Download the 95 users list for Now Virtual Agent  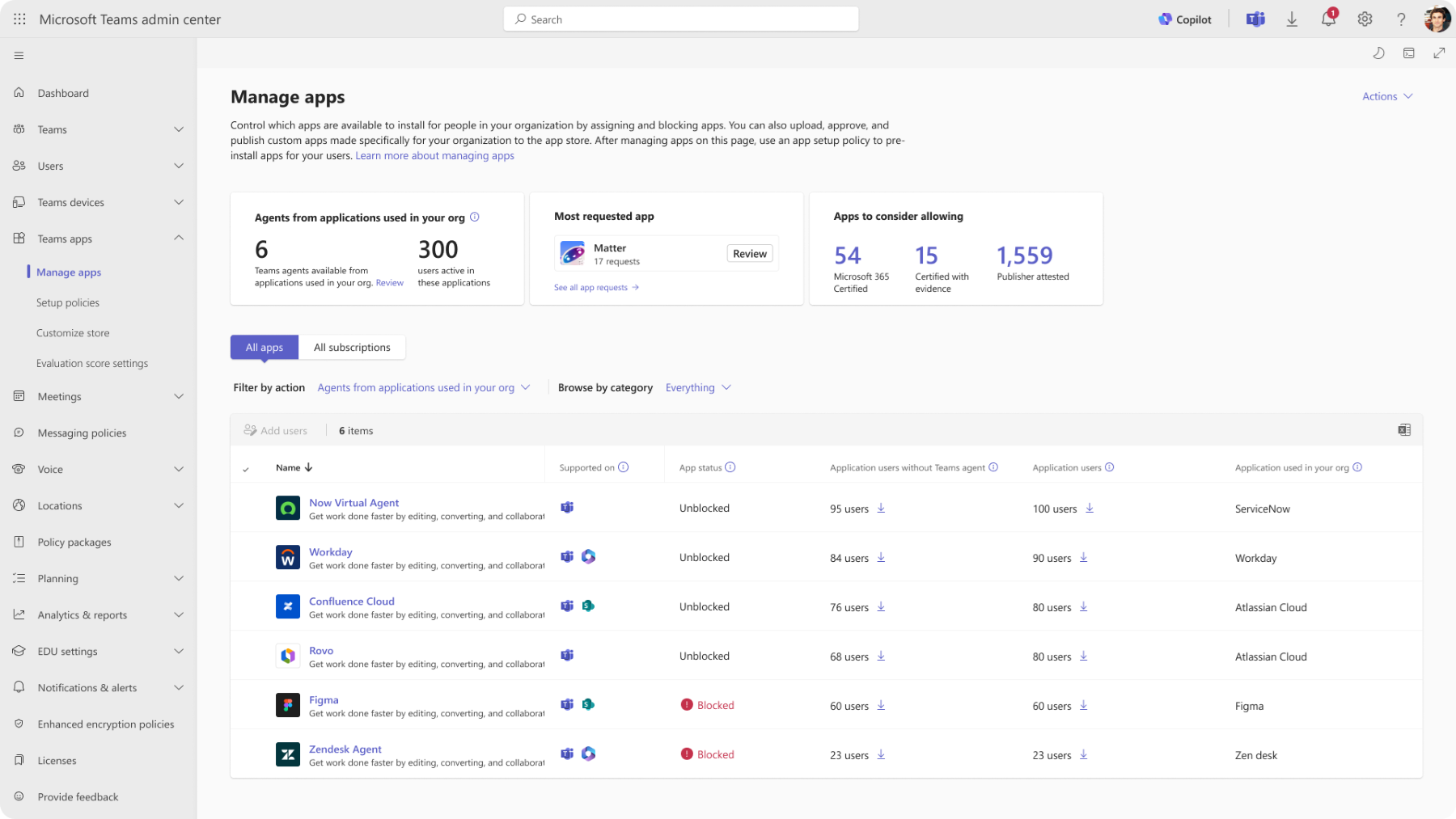point(881,509)
